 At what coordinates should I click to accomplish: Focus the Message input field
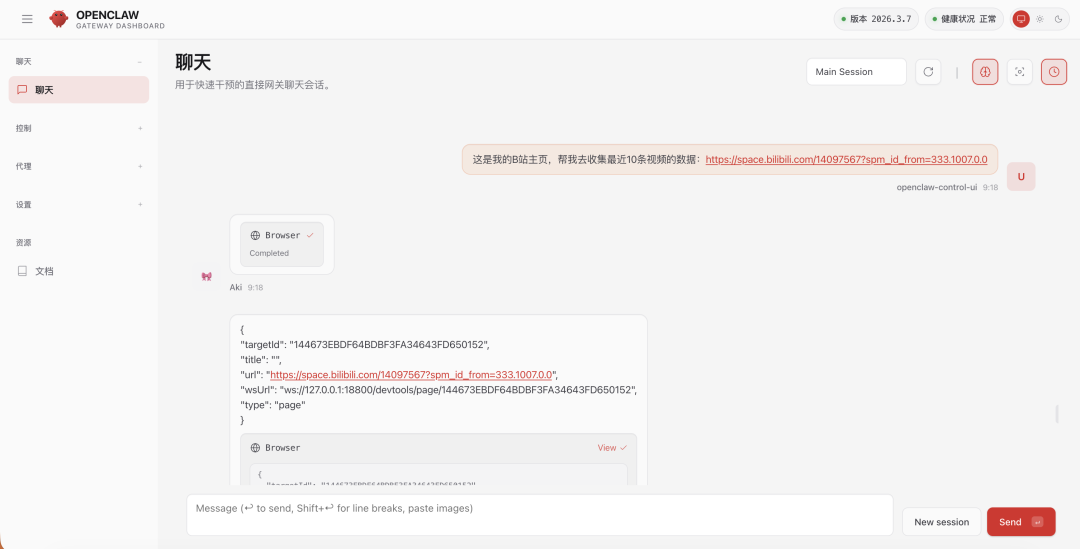[540, 515]
